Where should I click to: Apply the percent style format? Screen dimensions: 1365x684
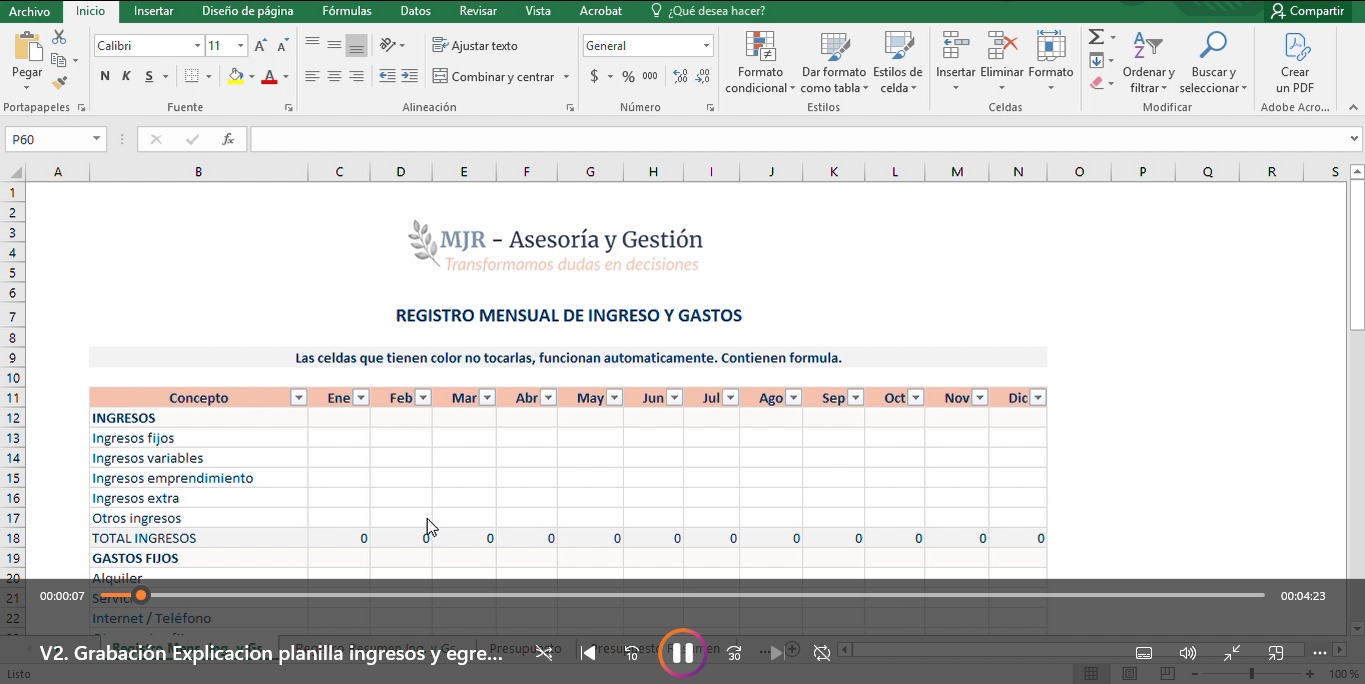click(628, 76)
